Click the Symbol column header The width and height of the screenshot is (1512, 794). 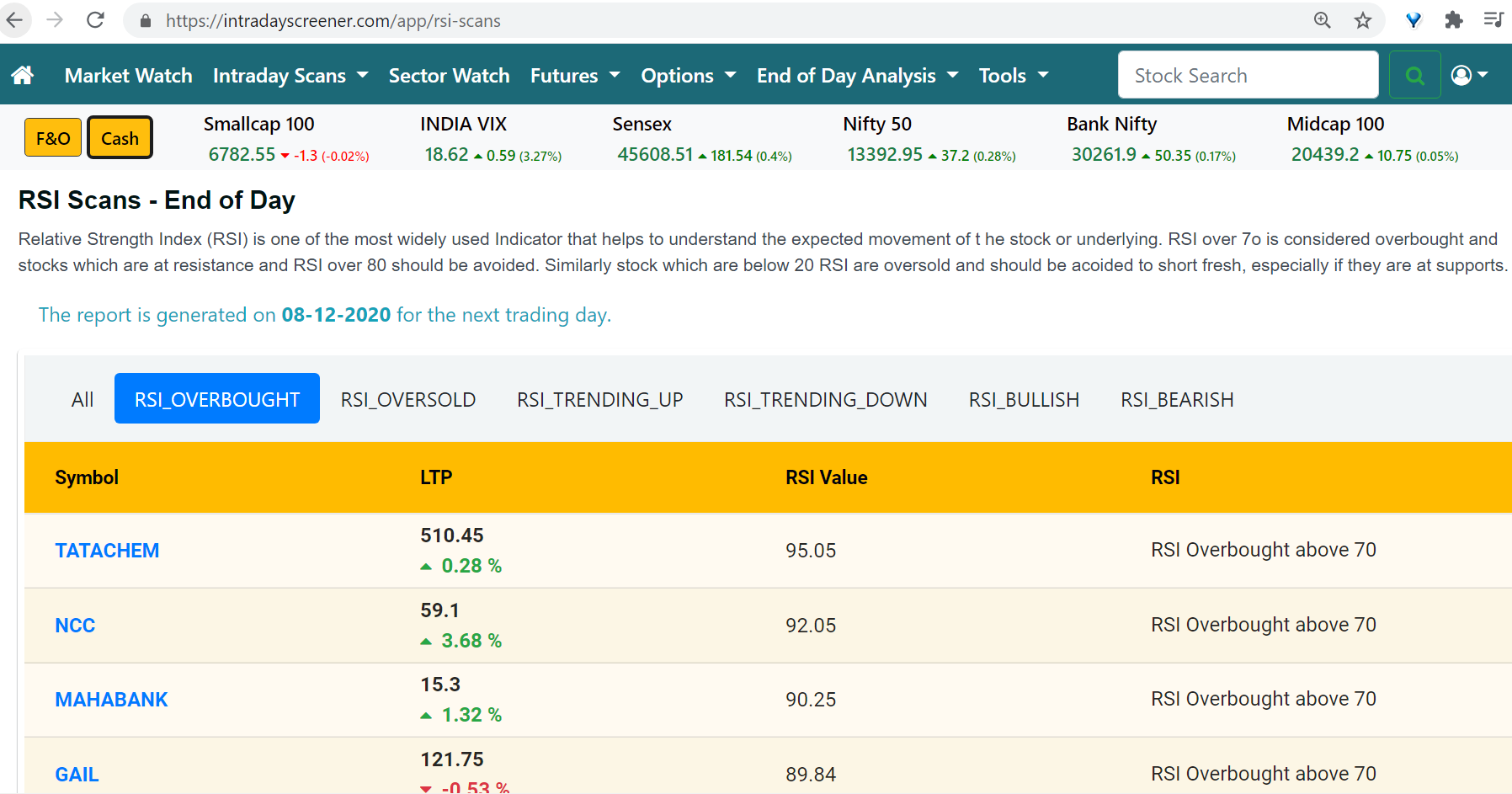pos(87,477)
